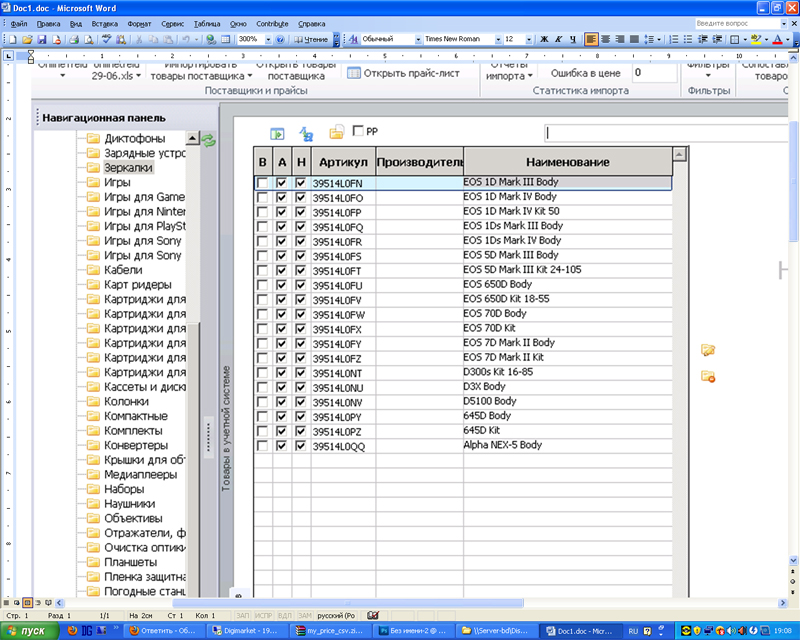Open the highlight color dropdown arrow
The image size is (800, 640).
(766, 39)
